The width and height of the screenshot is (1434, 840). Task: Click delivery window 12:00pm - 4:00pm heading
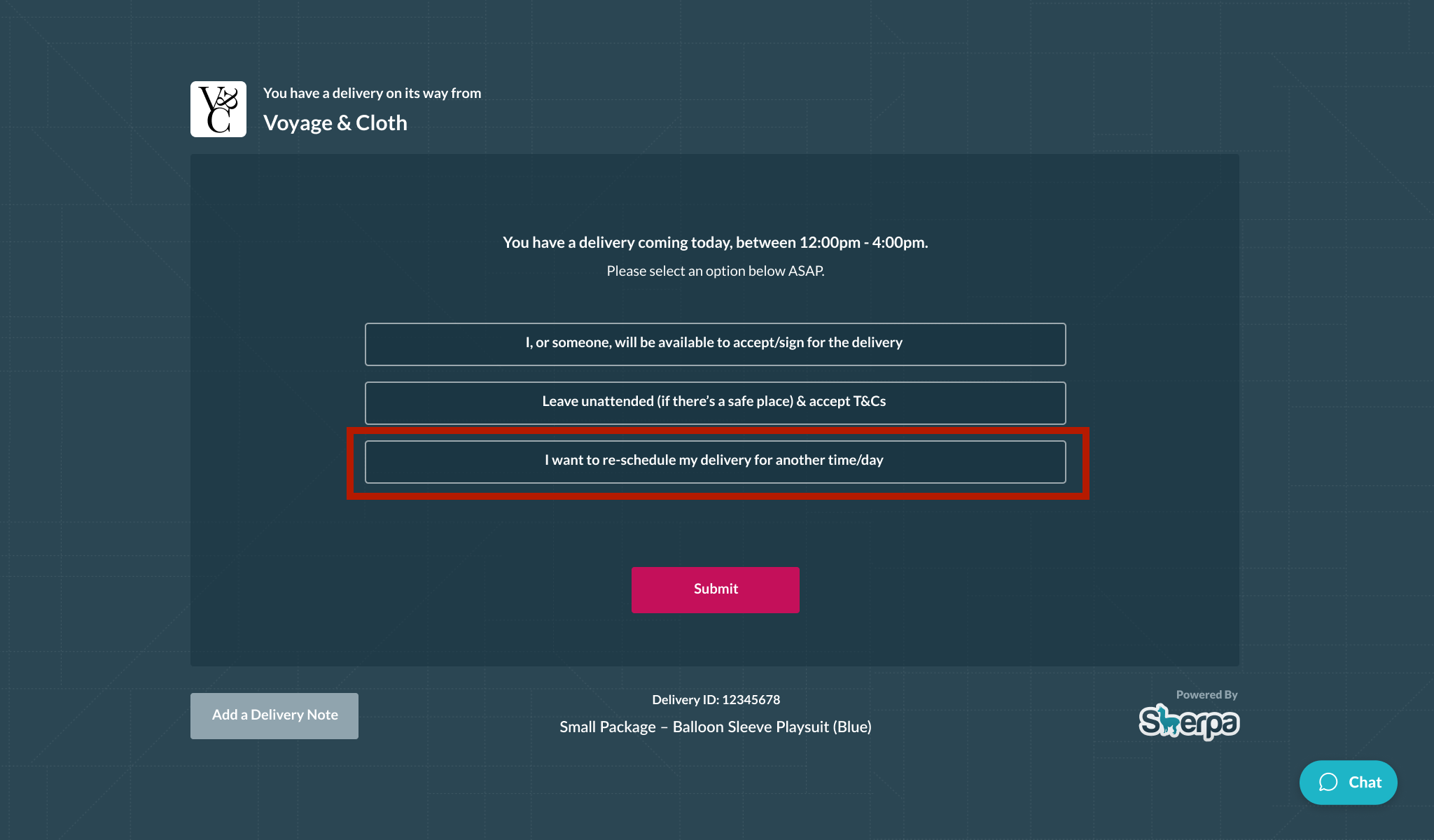coord(715,243)
